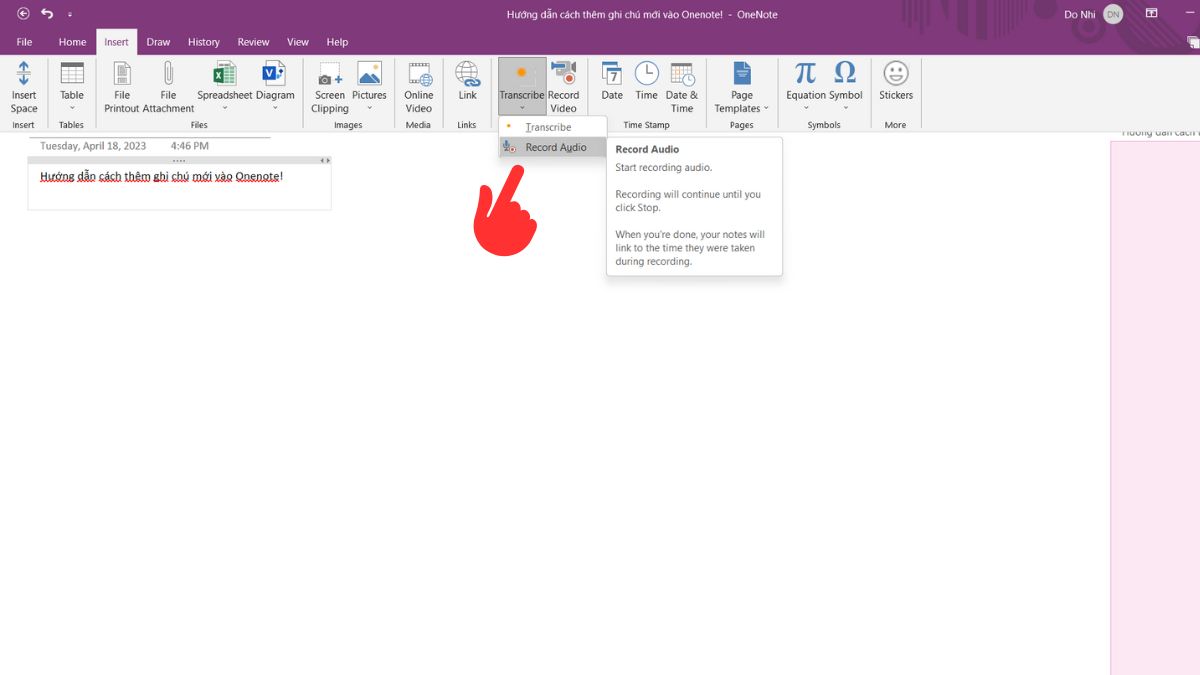Click the note text about Onenote
Screen dimensions: 1200x675
(162, 177)
